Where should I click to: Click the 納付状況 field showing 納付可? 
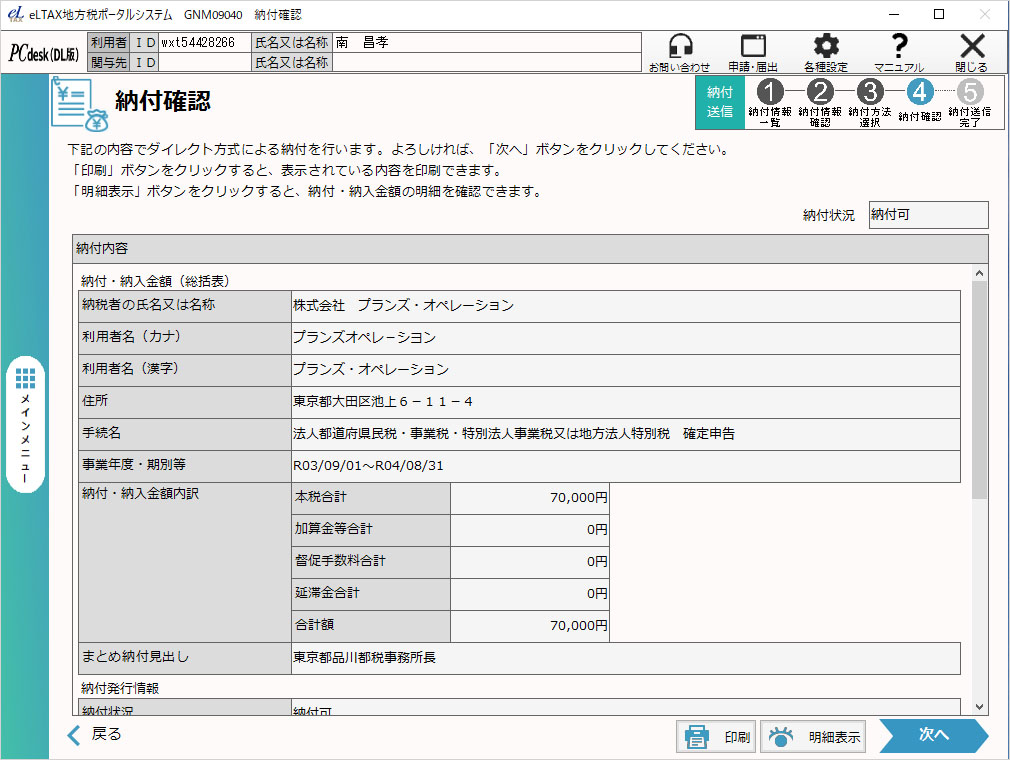928,215
